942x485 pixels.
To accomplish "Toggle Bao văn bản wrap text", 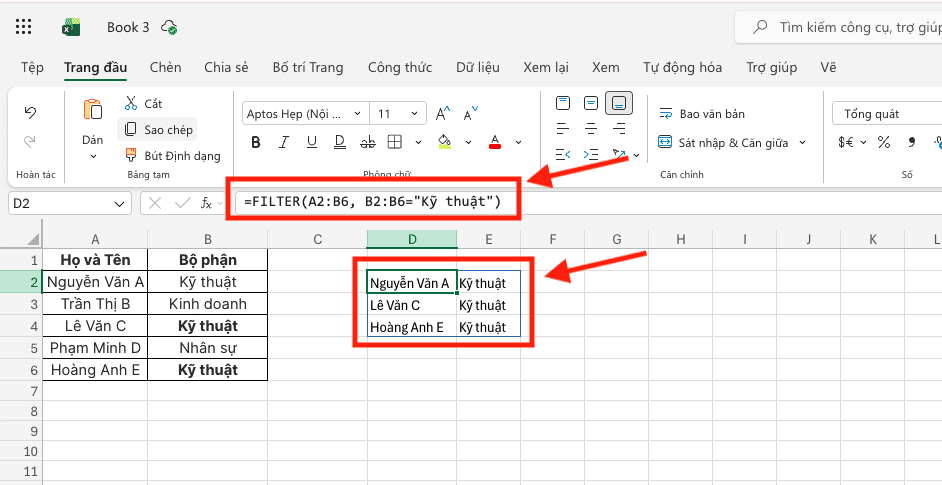I will pos(698,114).
